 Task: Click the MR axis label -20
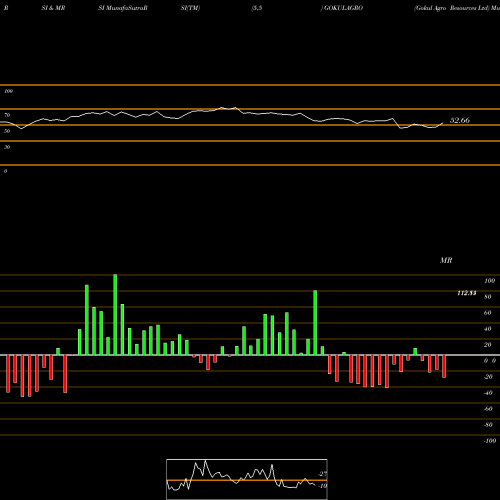(488, 377)
